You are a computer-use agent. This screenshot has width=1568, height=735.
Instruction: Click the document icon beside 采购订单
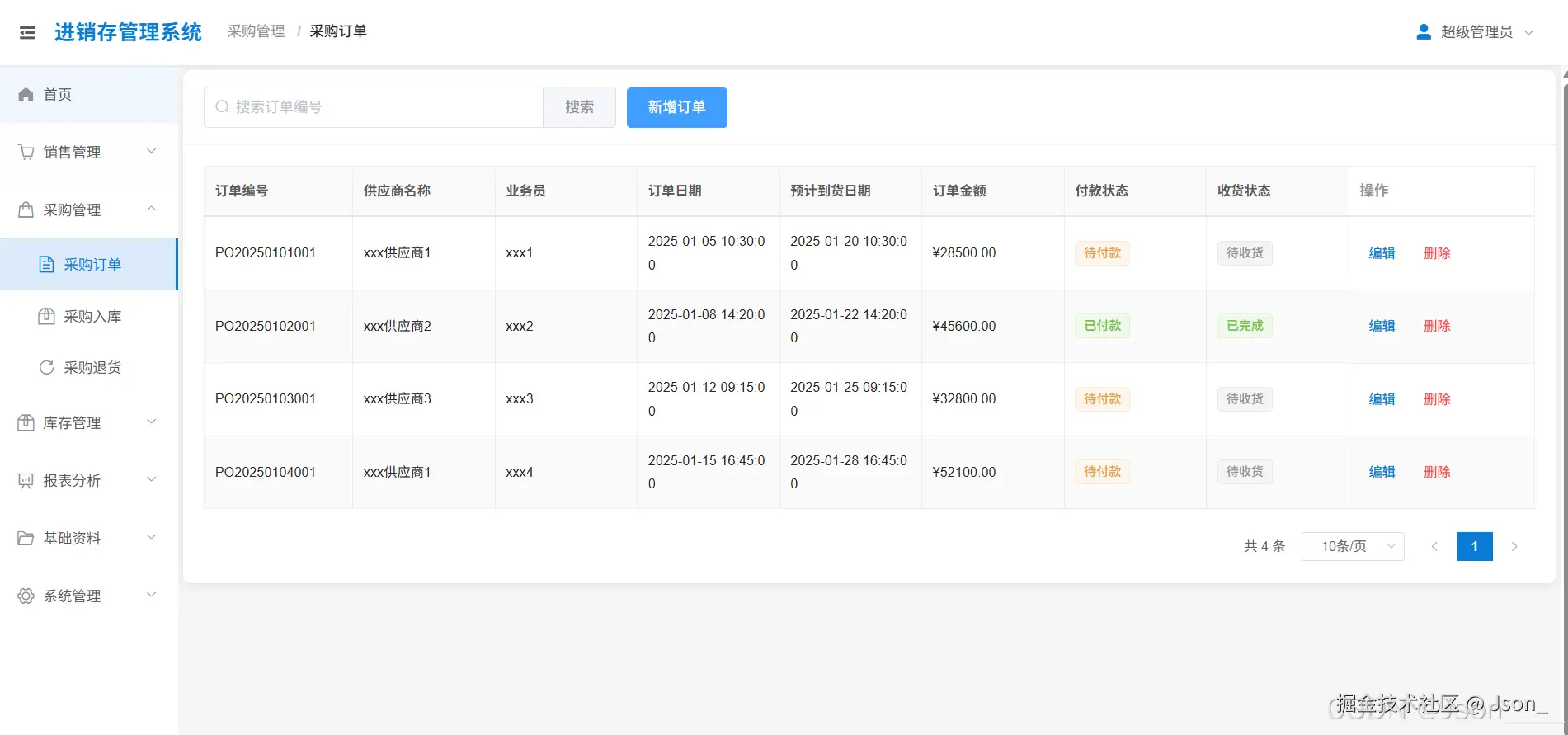click(x=47, y=264)
